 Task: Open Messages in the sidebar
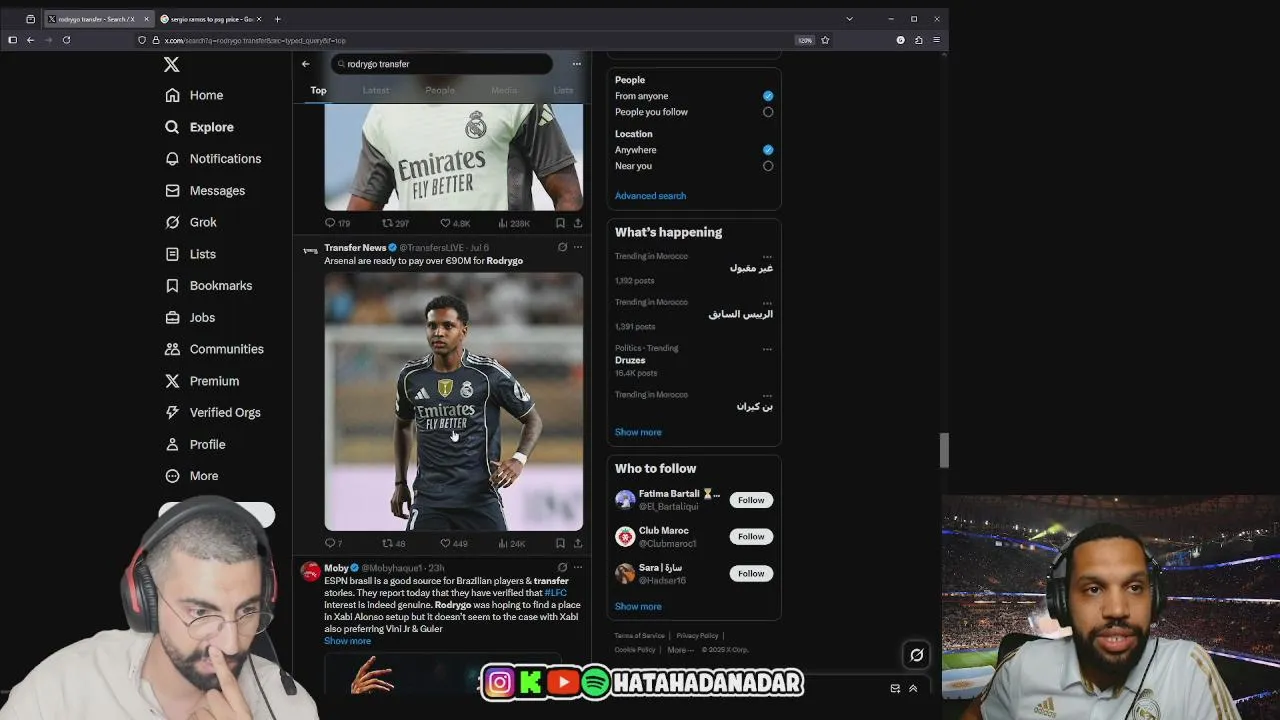click(x=205, y=190)
